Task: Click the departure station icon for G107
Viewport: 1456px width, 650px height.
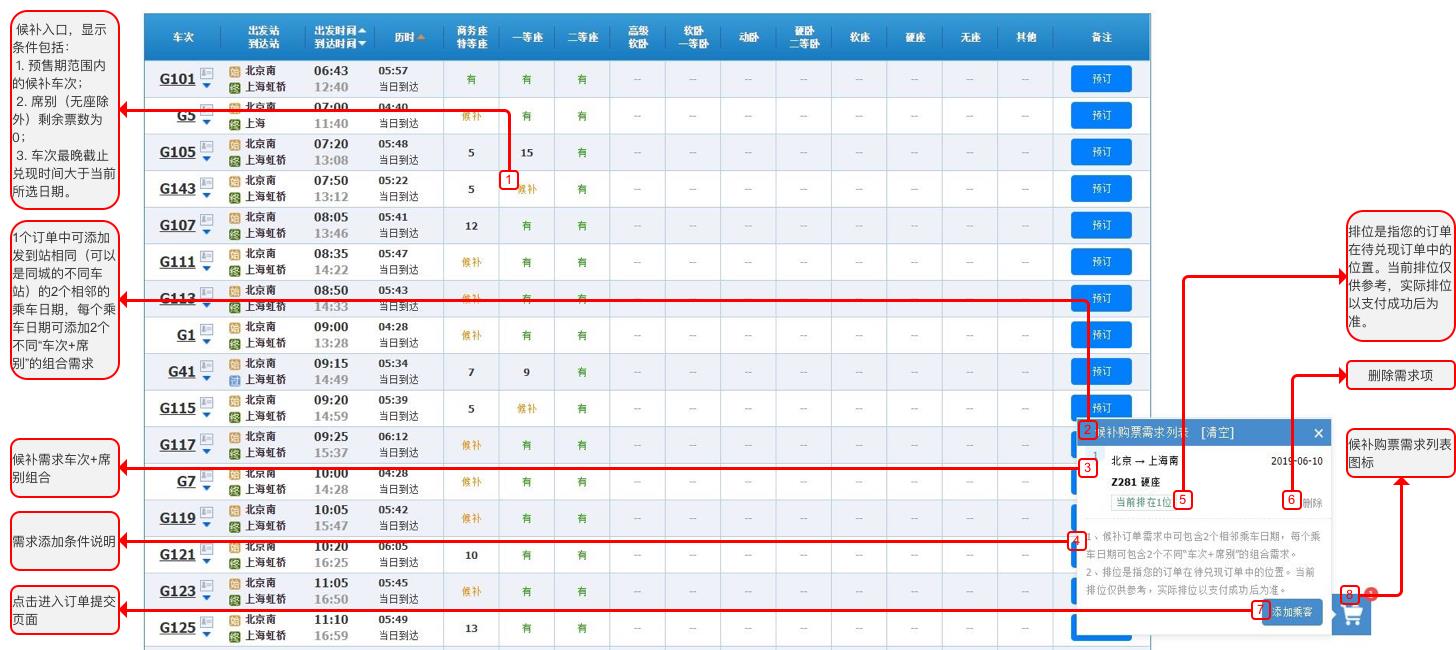Action: (x=235, y=218)
